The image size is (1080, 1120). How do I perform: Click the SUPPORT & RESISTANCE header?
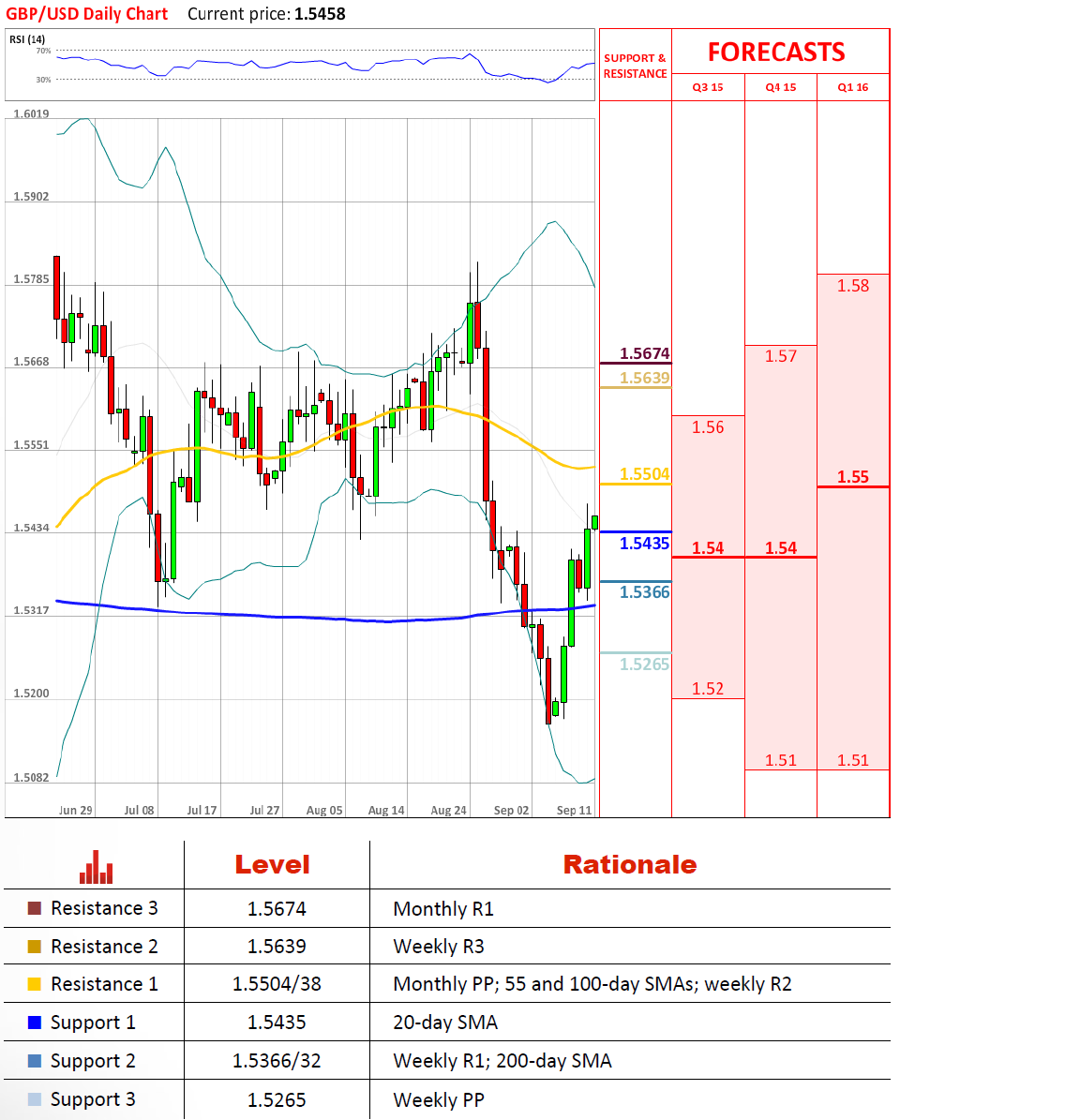coord(635,66)
